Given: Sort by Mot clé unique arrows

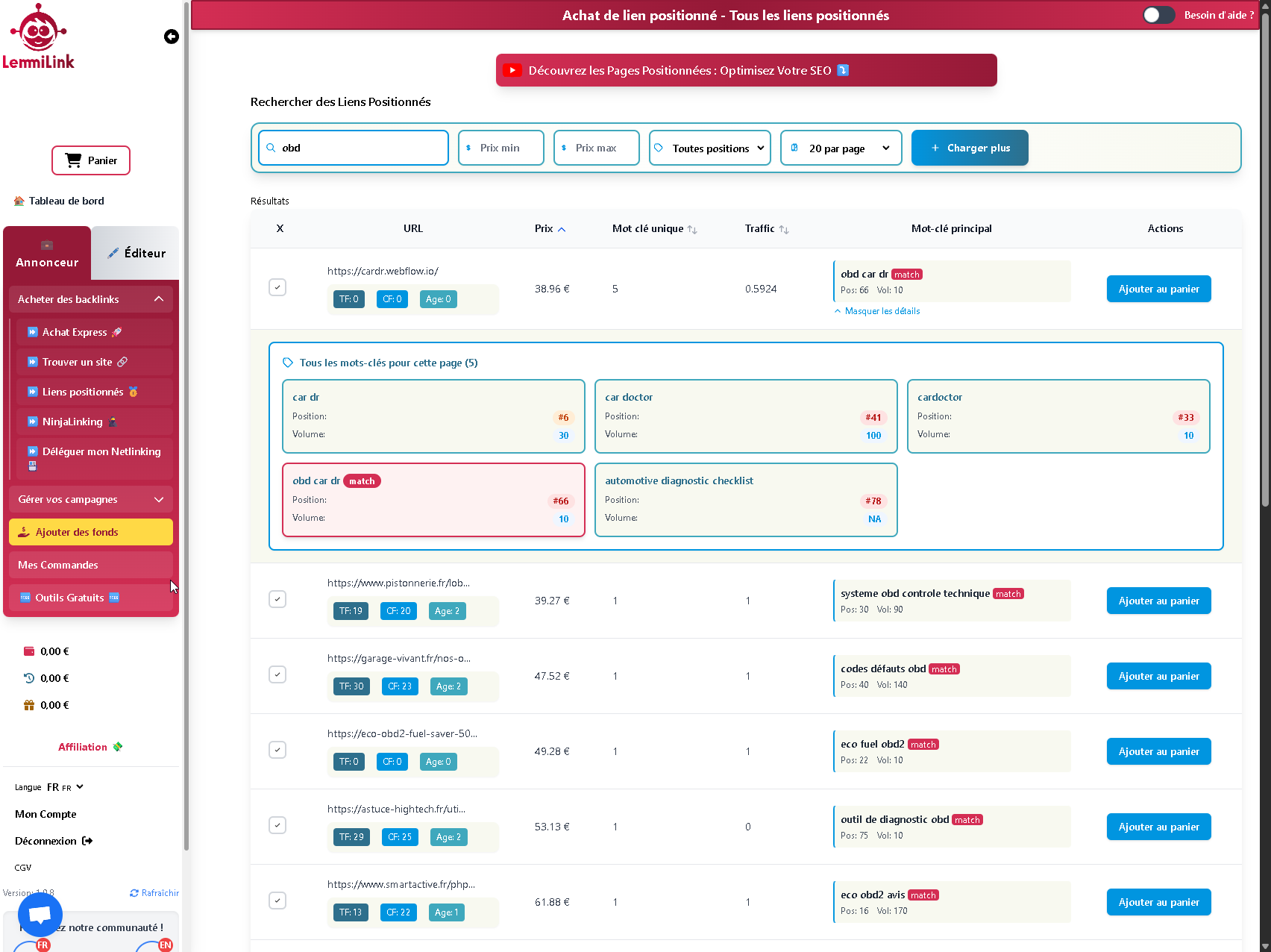Looking at the screenshot, I should click(x=692, y=229).
